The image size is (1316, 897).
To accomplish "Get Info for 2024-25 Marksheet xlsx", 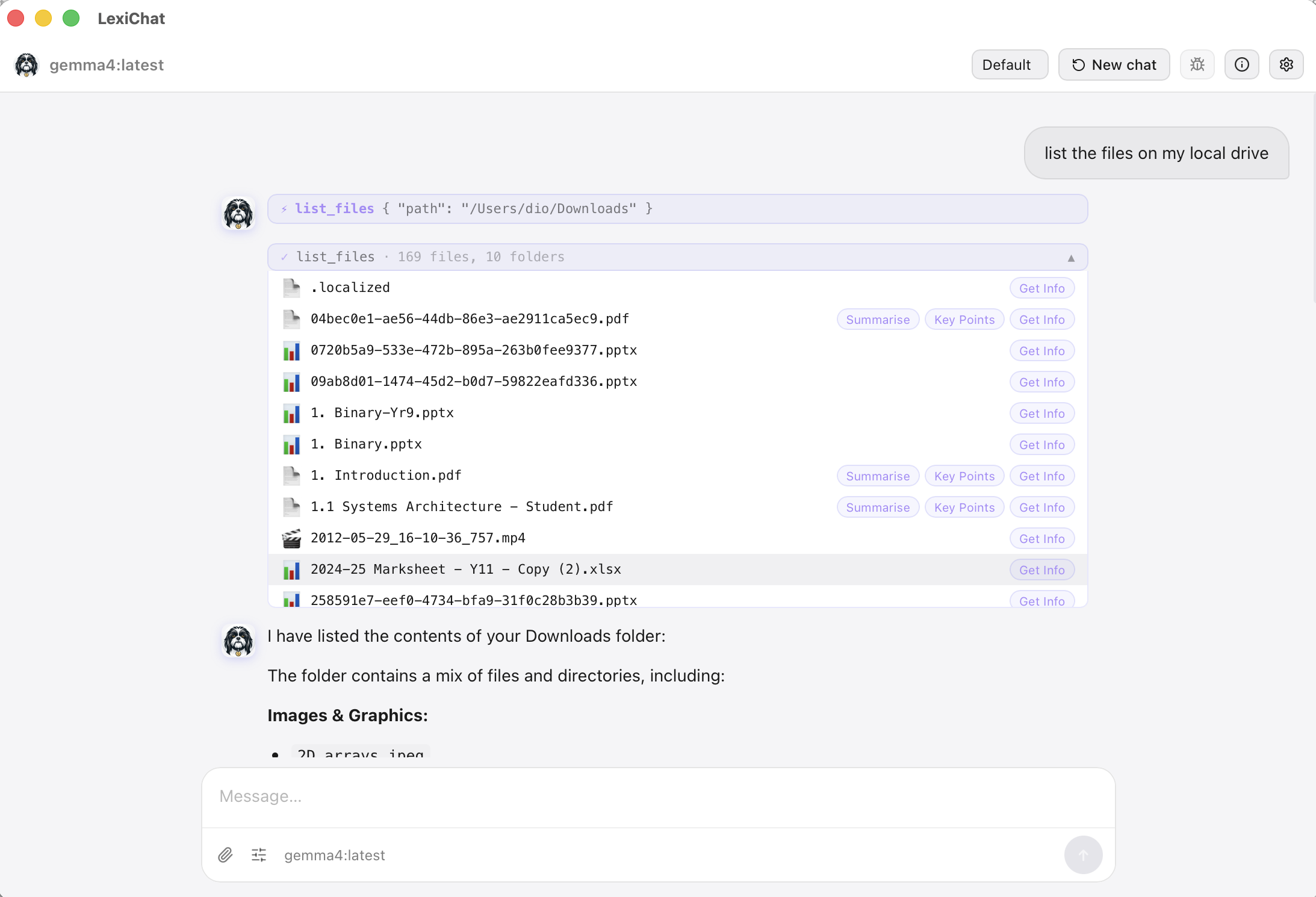I will (1041, 570).
